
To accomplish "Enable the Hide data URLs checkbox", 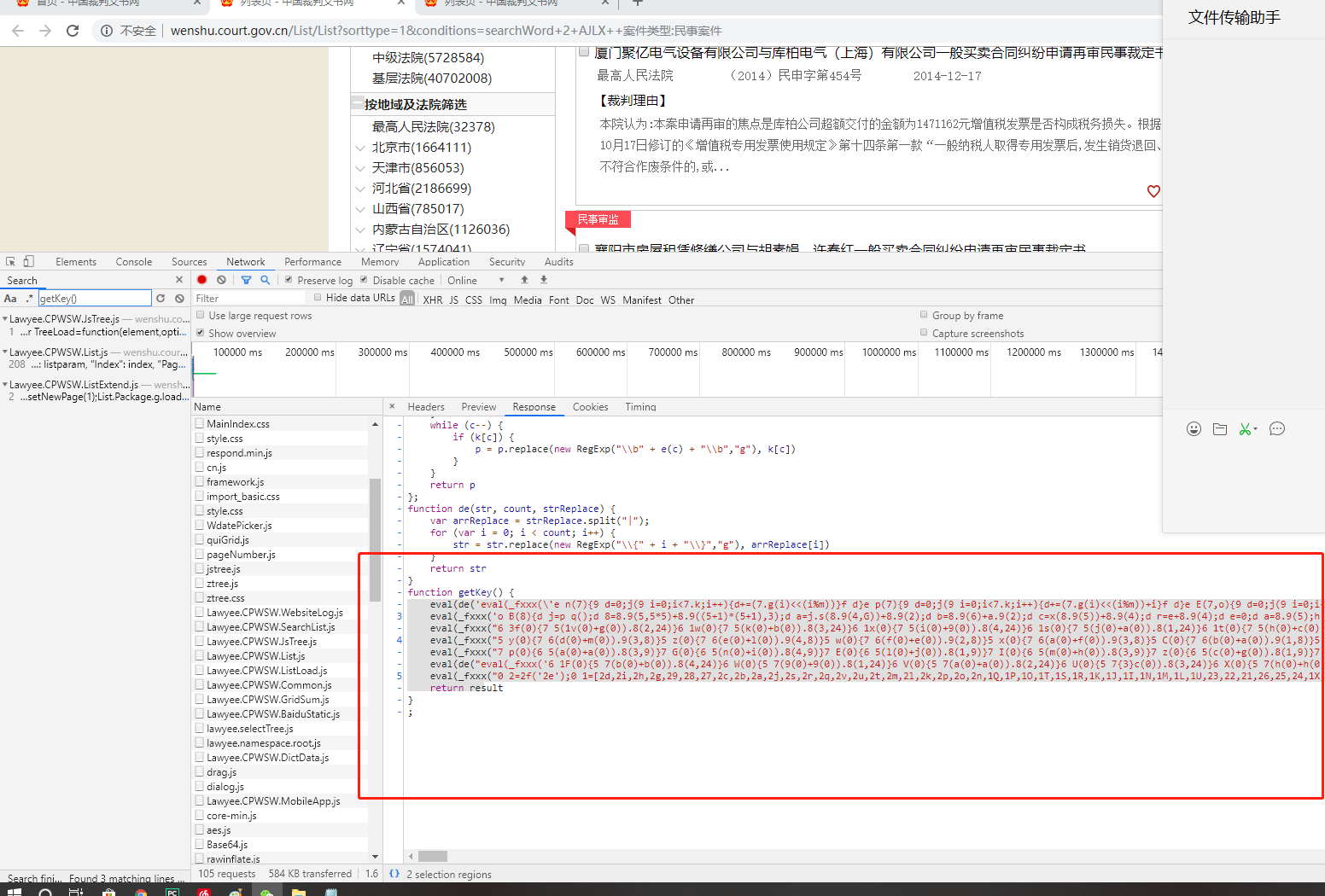I will click(318, 298).
